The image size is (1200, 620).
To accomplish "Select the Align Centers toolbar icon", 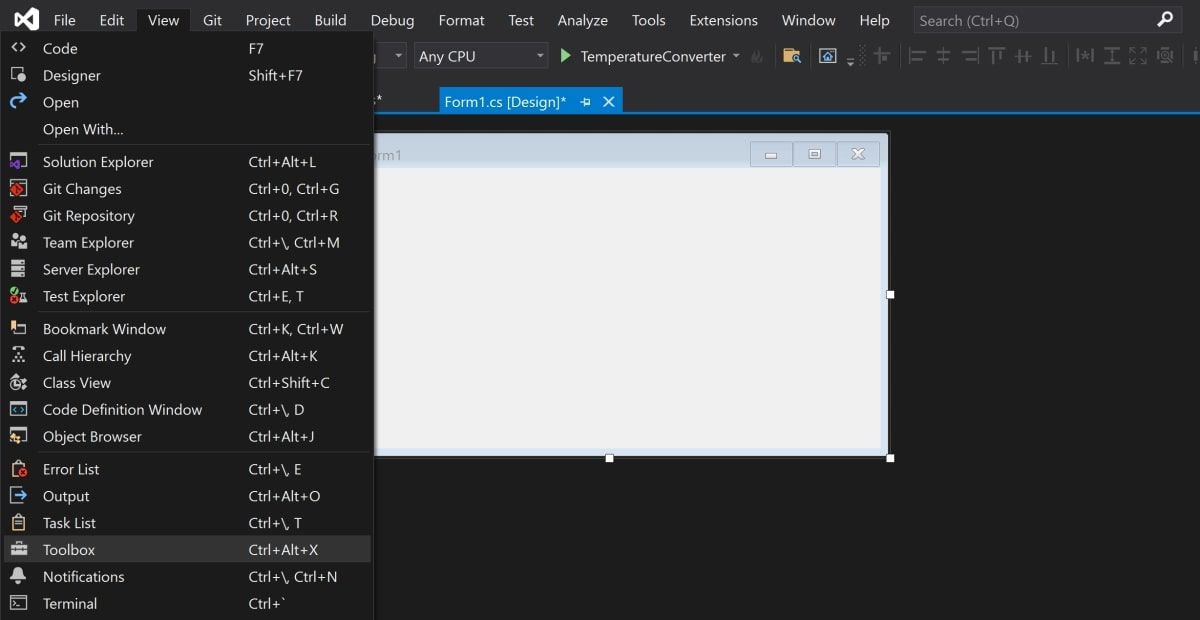I will [x=943, y=56].
